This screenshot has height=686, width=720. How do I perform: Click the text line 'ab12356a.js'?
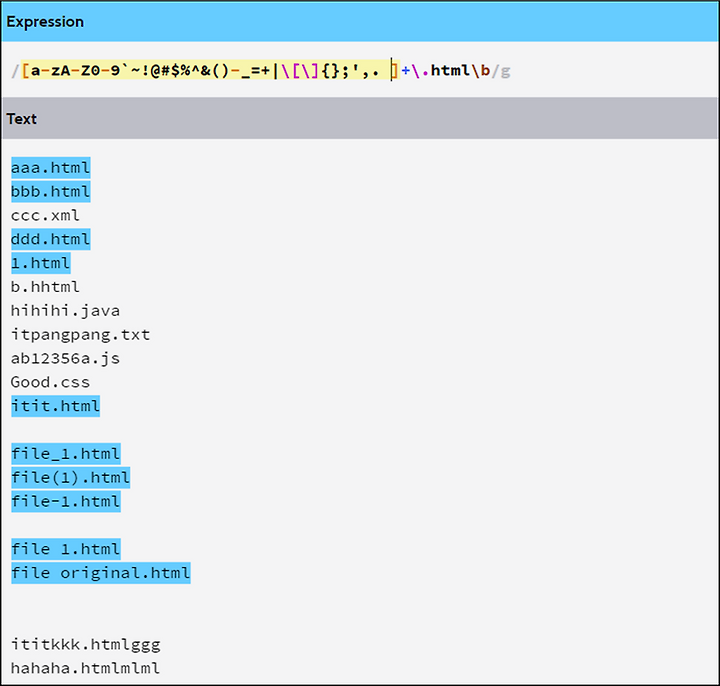coord(65,359)
